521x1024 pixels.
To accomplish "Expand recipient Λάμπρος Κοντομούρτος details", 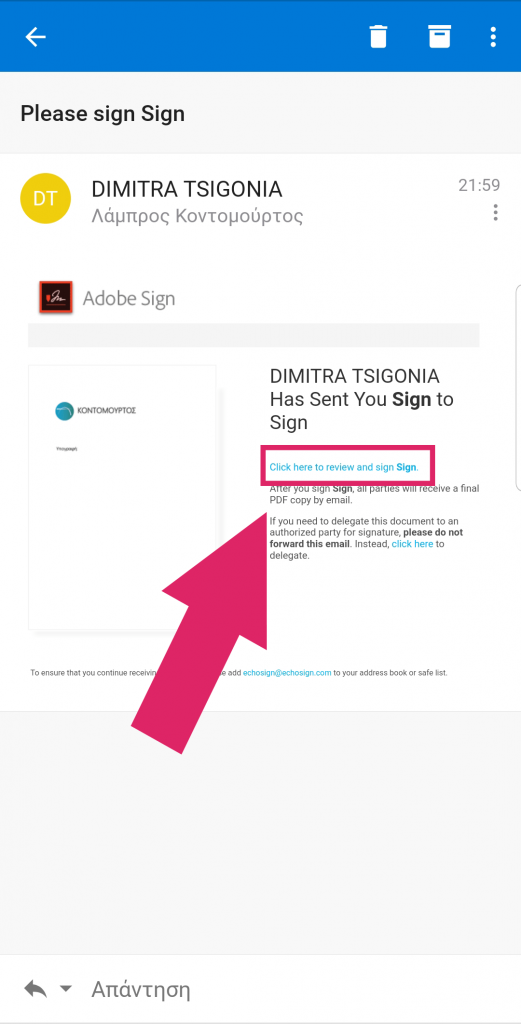I will (x=197, y=216).
